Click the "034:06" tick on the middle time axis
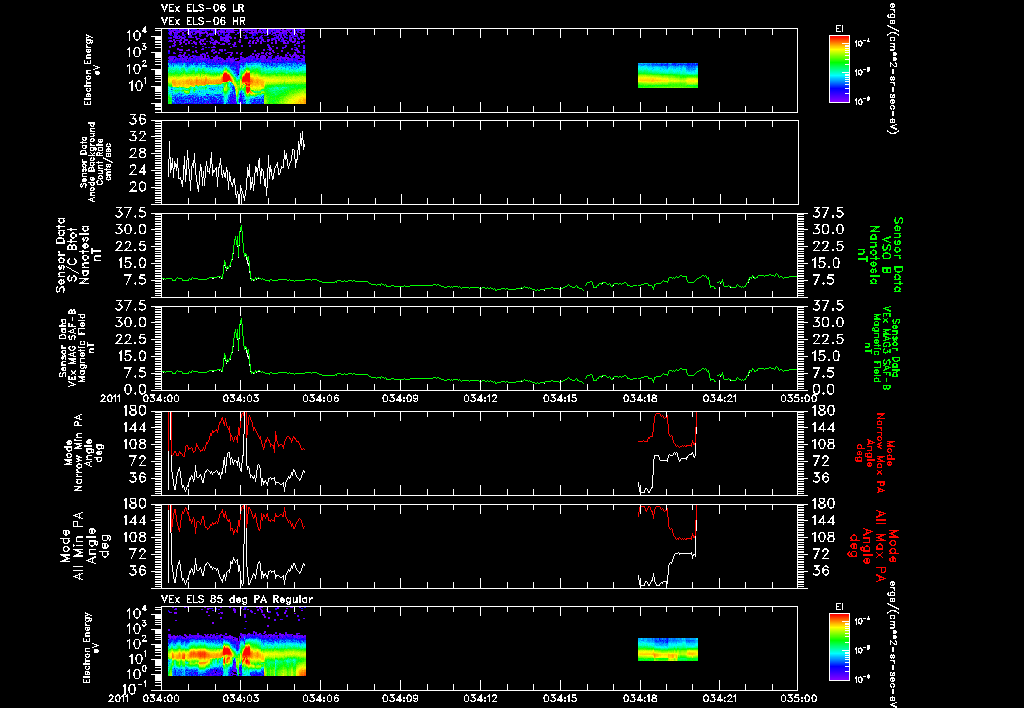This screenshot has height=708, width=1024. click(x=321, y=398)
